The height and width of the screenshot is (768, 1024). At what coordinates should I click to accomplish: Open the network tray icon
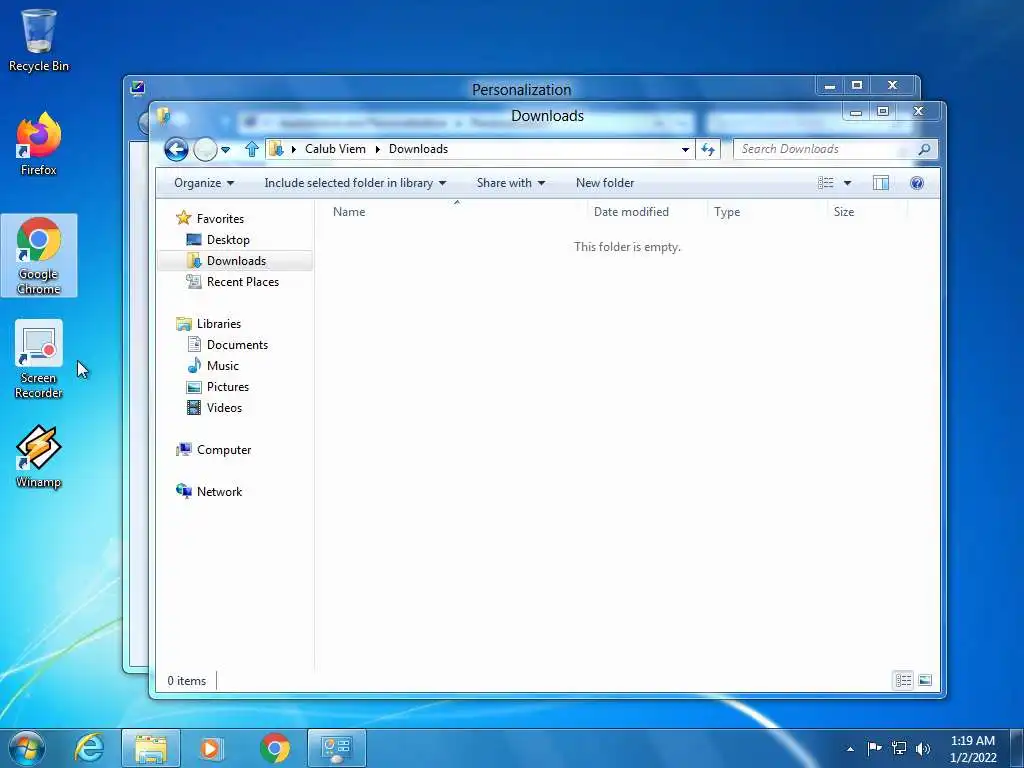click(899, 748)
